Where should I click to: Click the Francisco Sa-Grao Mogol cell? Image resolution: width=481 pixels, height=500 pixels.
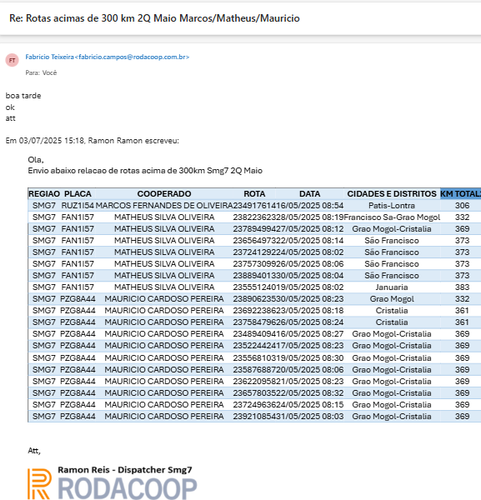[x=392, y=217]
